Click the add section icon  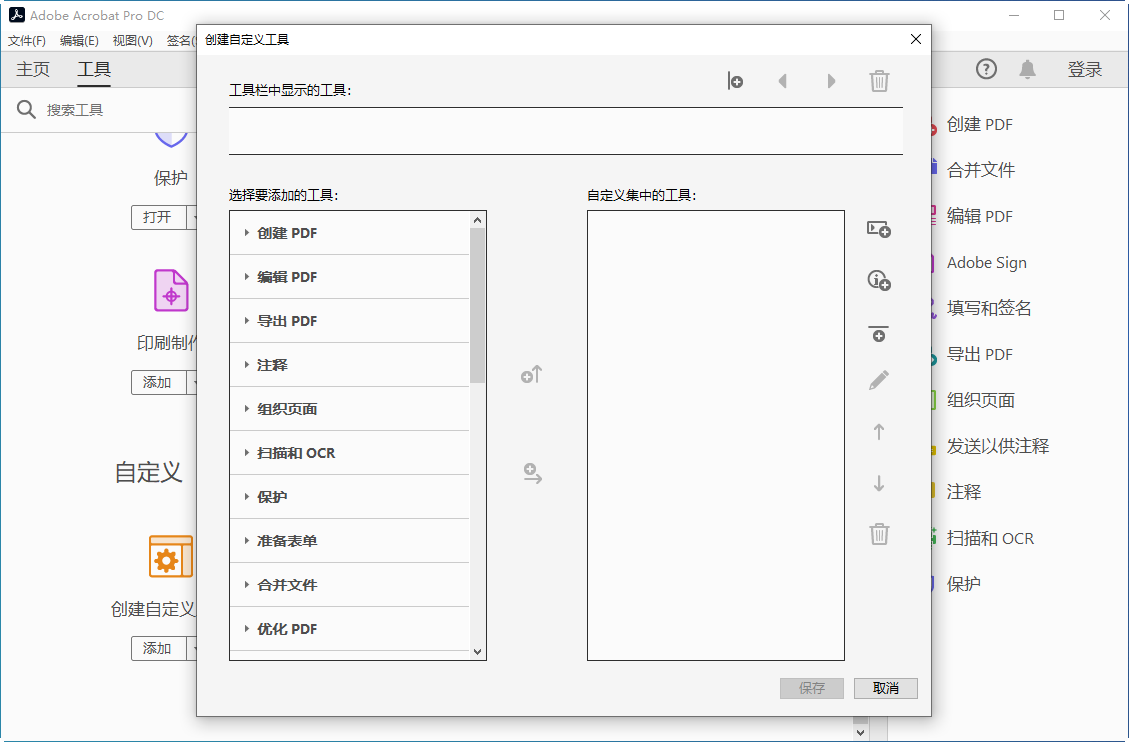coord(878,229)
